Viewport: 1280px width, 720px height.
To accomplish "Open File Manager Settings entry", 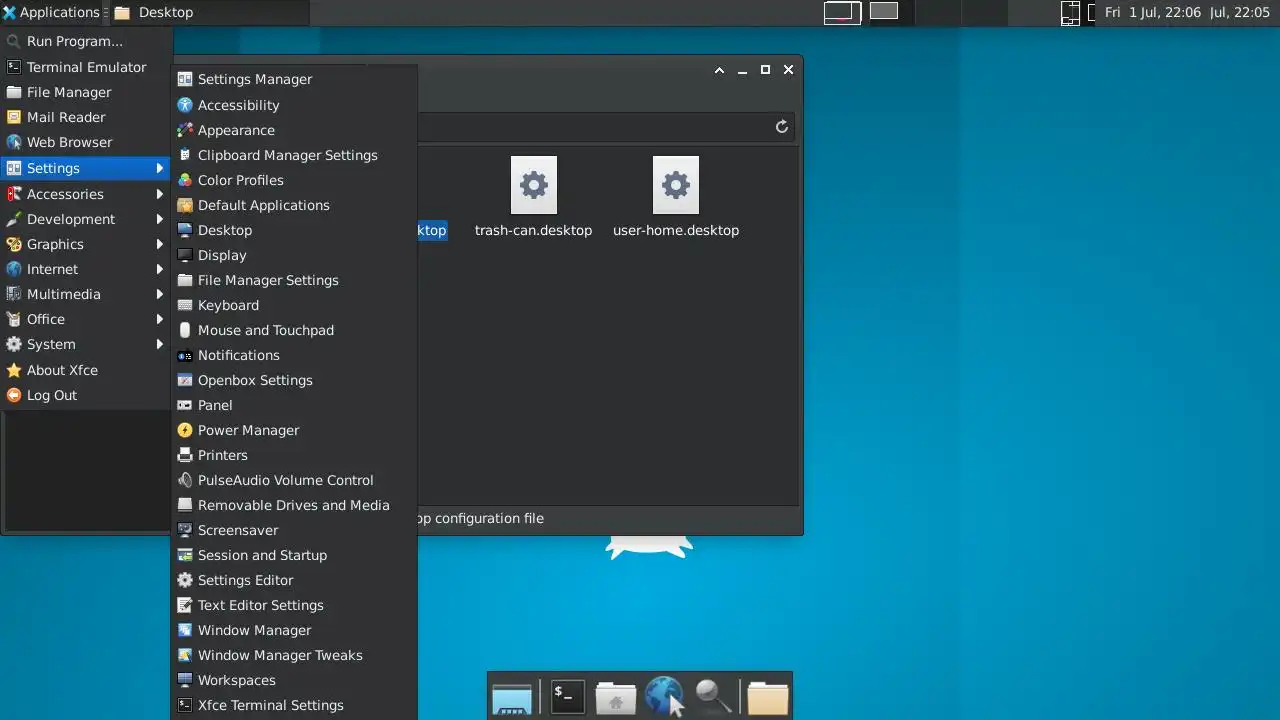I will [294, 280].
